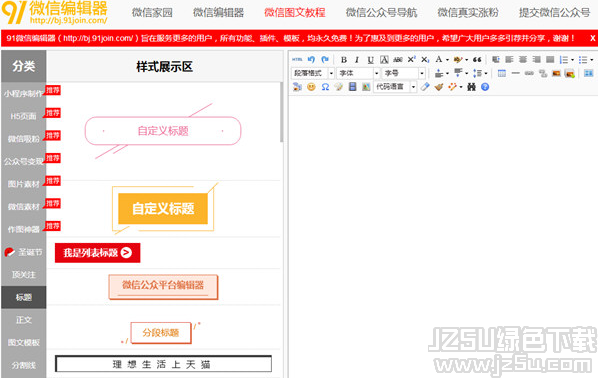Go to 微信编辑器 nav tab
Viewport: 598px width, 378px height.
(x=219, y=13)
